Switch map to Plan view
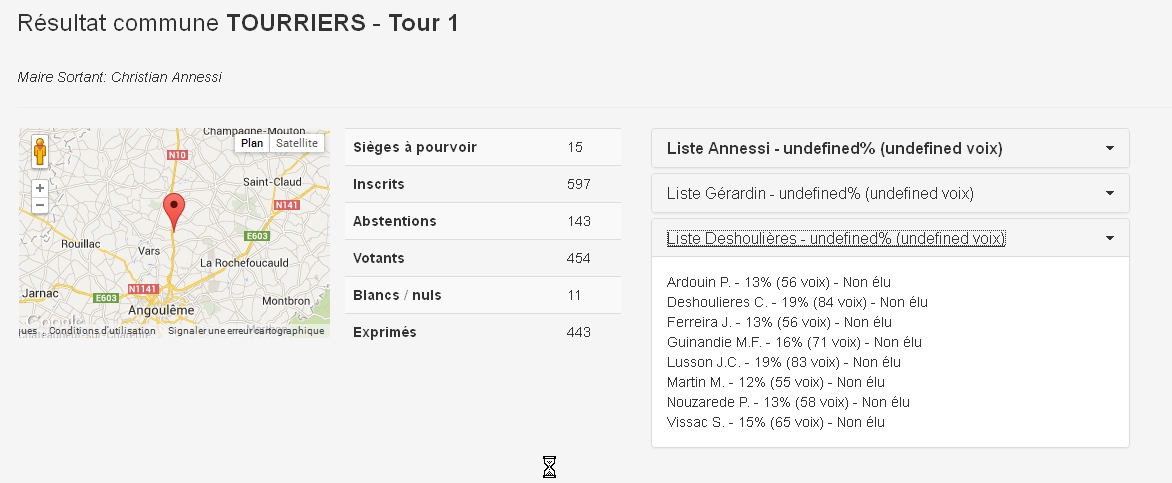The height and width of the screenshot is (483, 1172). [x=252, y=143]
